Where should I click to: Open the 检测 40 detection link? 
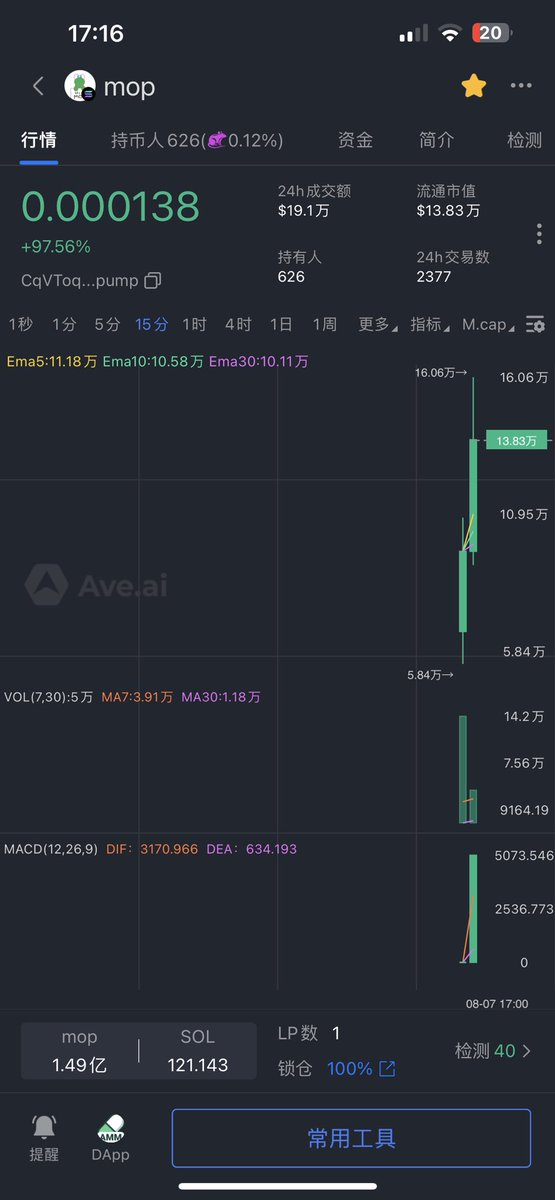point(493,1051)
